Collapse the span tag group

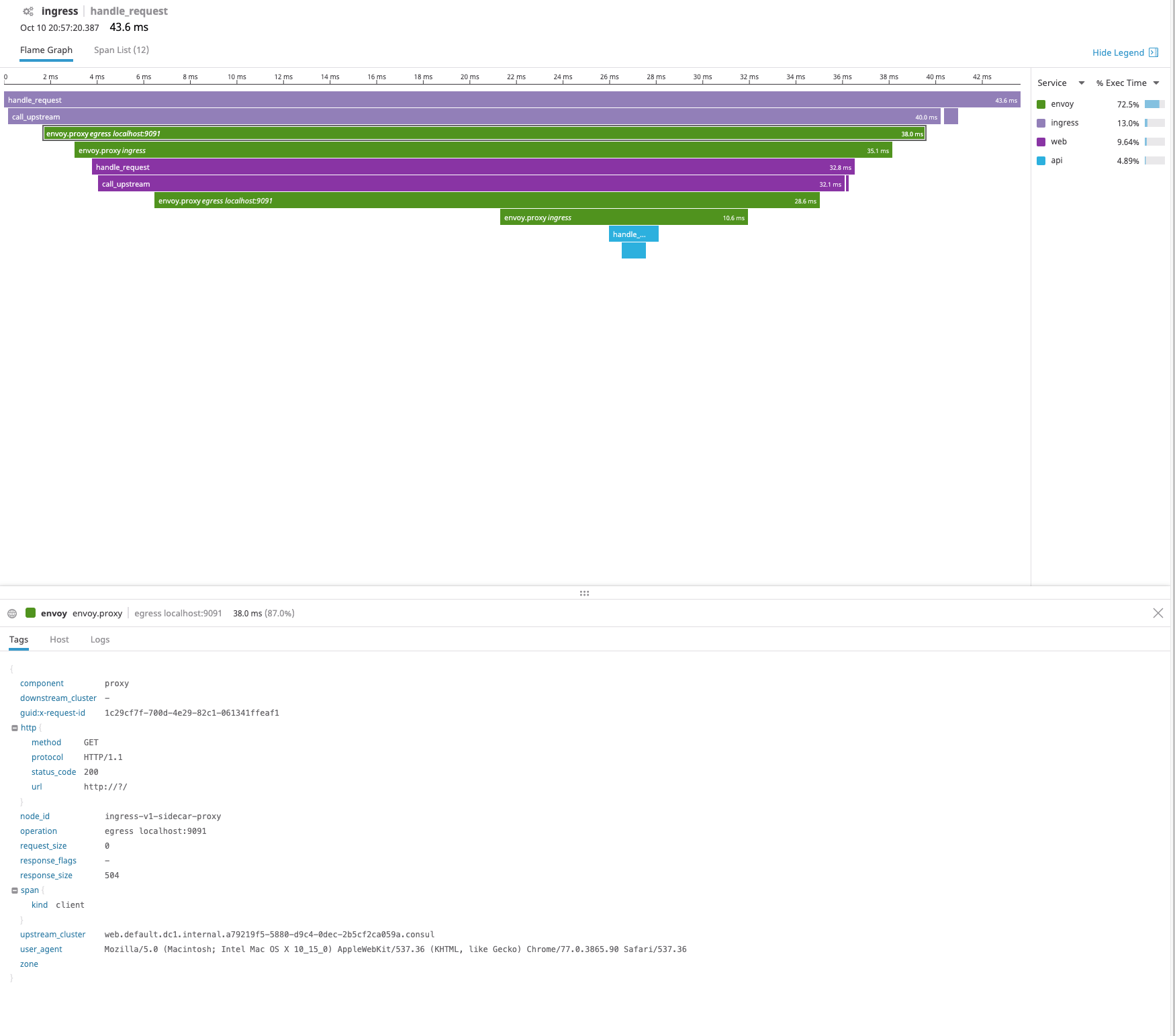[x=15, y=890]
